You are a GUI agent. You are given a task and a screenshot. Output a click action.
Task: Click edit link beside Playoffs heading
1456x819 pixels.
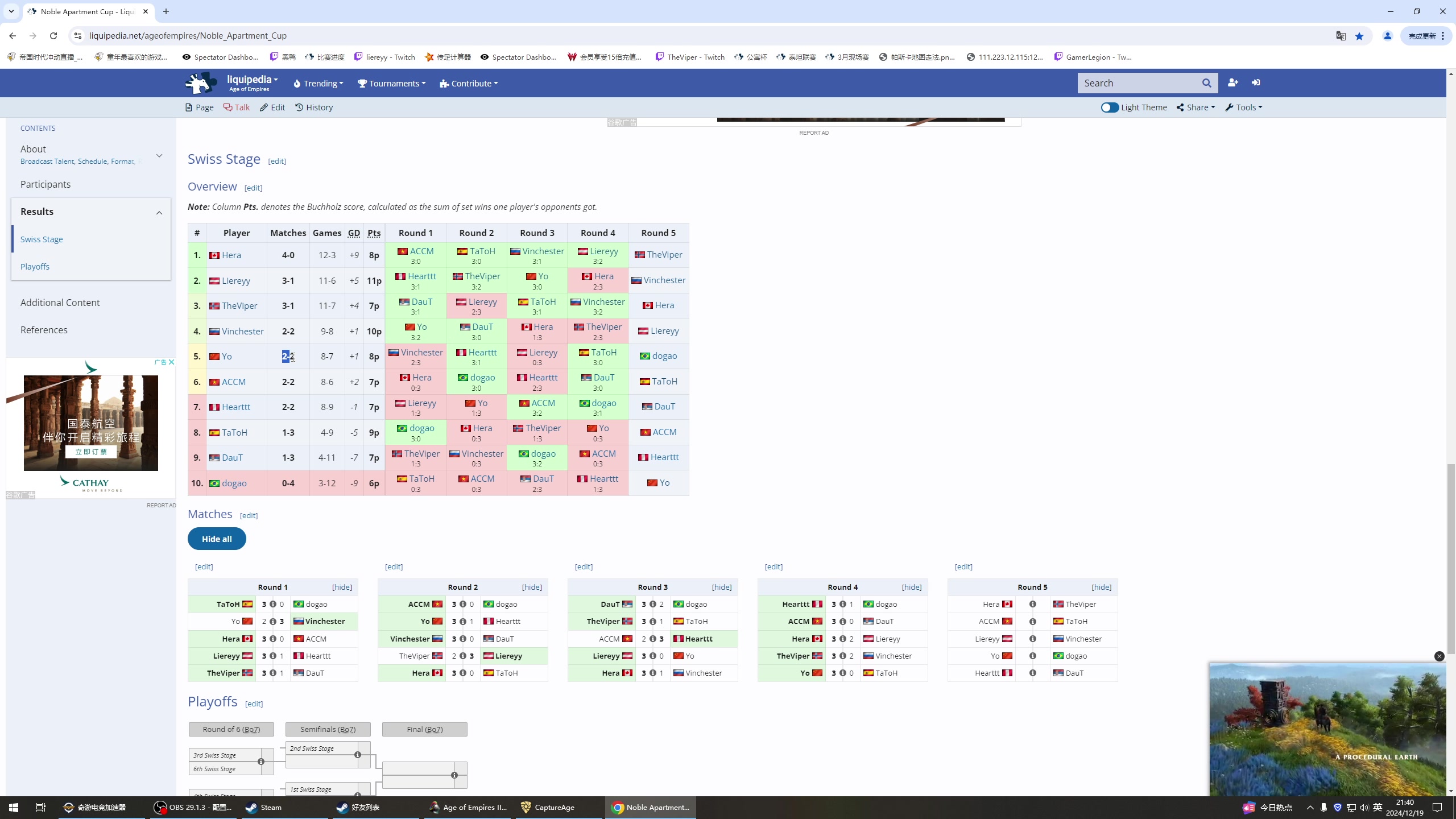[254, 704]
